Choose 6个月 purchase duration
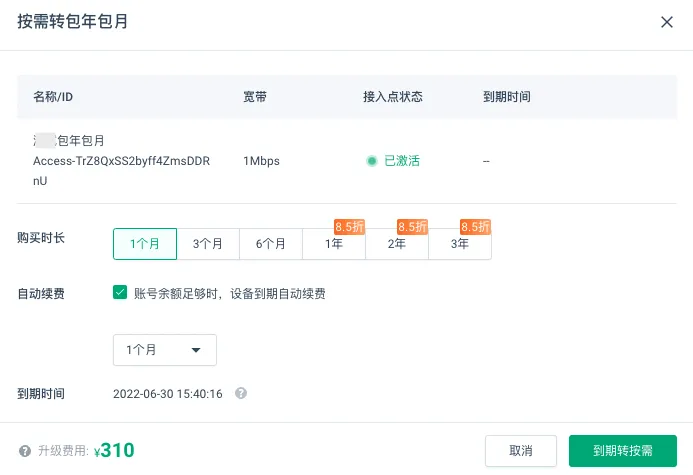 coord(271,244)
